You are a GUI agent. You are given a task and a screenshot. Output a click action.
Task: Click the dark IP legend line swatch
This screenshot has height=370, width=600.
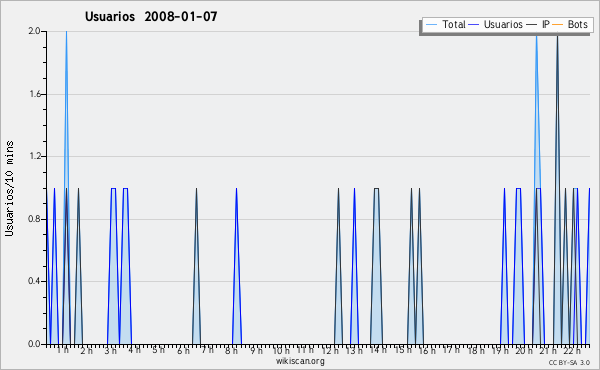click(x=532, y=25)
